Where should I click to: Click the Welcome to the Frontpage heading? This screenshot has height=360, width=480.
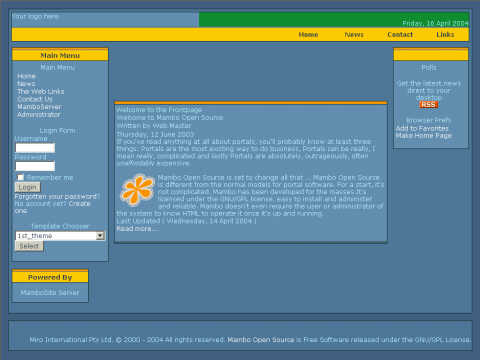[x=159, y=110]
